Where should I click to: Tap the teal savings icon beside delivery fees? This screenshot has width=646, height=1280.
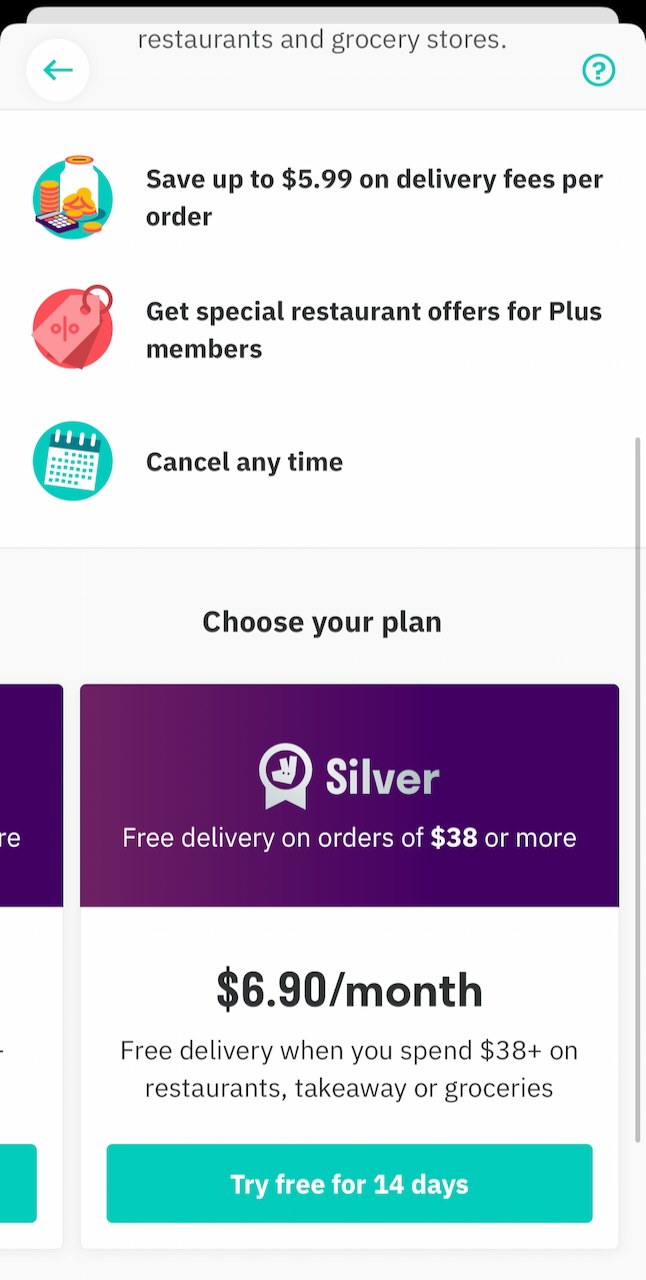[x=72, y=197]
